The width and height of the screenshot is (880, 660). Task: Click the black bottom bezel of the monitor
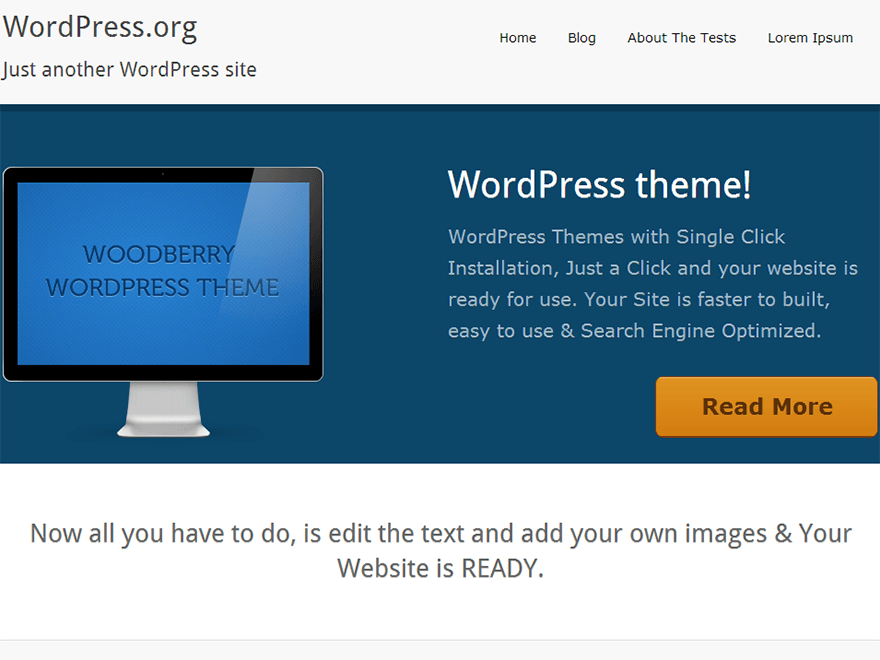coord(163,373)
